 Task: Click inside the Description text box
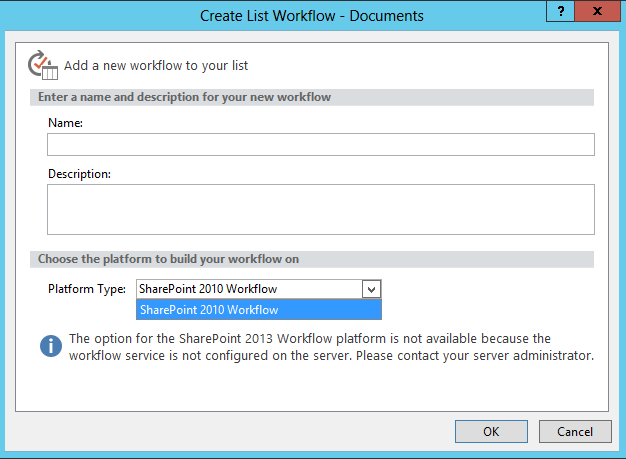[x=320, y=209]
